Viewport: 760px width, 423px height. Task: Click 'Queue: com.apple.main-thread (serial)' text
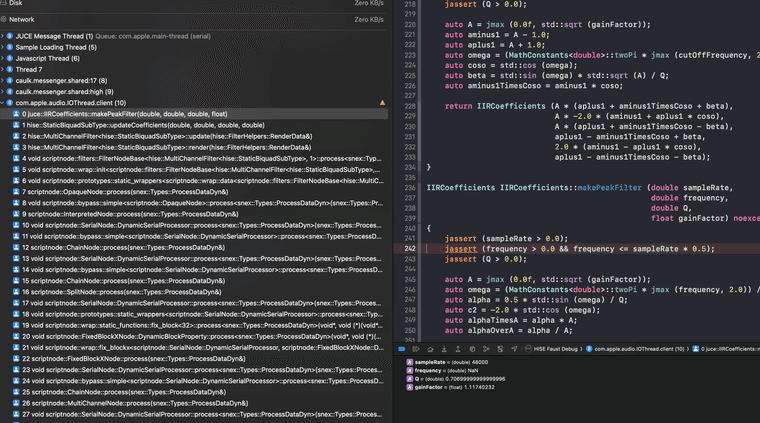[x=153, y=36]
